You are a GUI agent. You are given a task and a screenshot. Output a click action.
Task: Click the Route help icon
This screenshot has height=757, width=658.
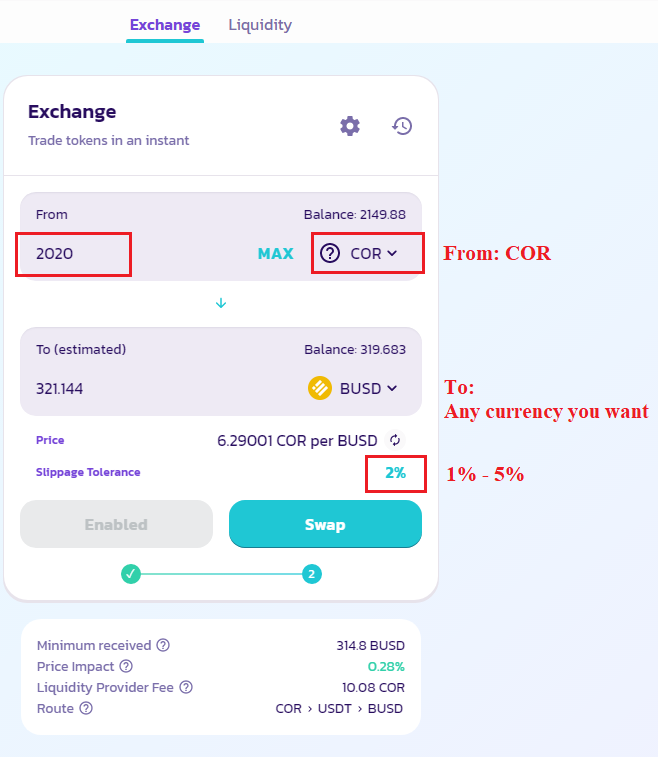[x=86, y=708]
